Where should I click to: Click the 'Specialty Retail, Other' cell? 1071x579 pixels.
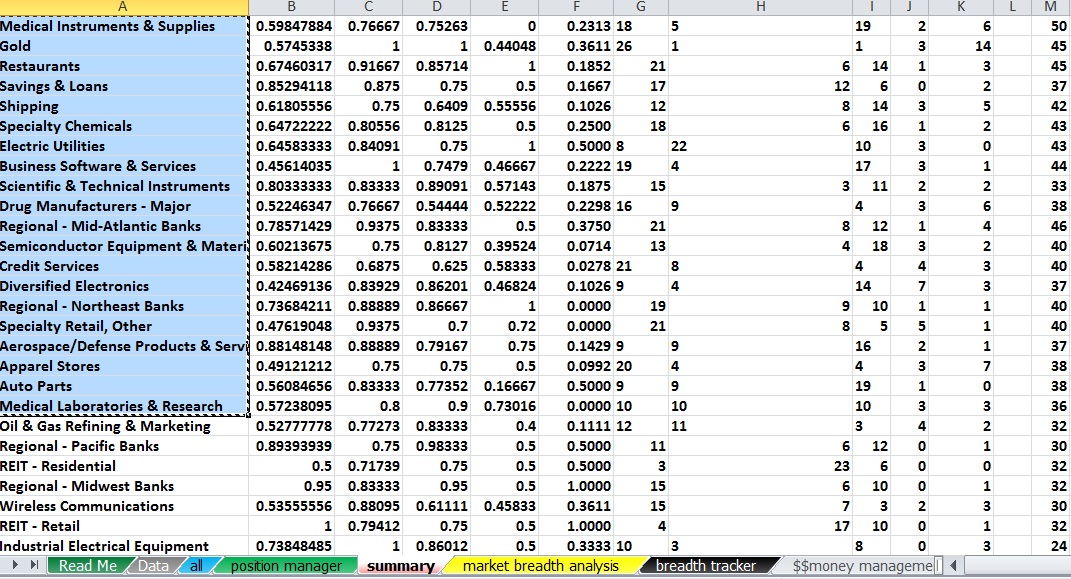[x=124, y=326]
